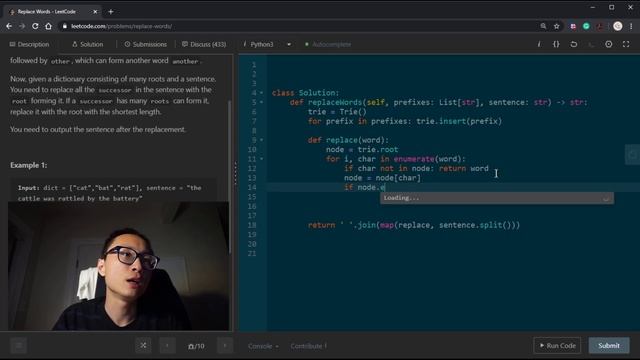Click the panel divider drag handle
Image resolution: width=640 pixels, height=360 pixels.
tap(236, 173)
